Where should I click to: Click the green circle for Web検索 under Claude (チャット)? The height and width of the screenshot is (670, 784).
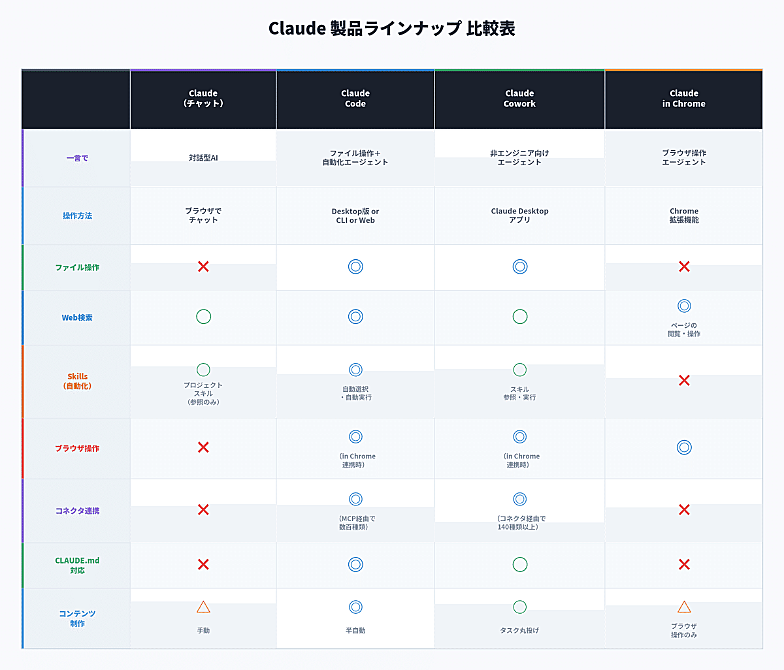(203, 317)
